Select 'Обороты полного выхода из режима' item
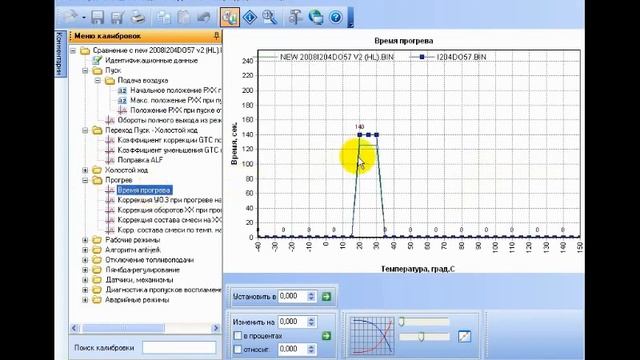The image size is (640, 360). tap(170, 120)
